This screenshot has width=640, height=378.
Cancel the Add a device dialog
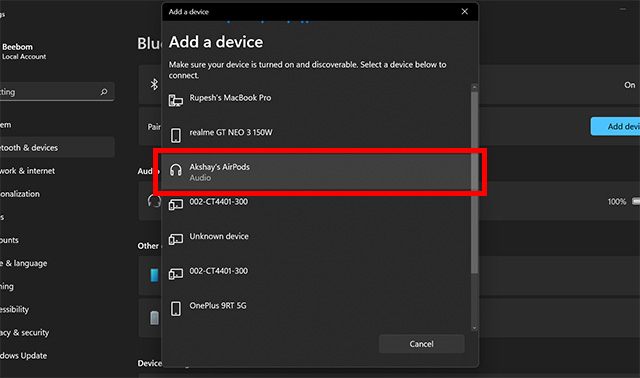(x=421, y=344)
